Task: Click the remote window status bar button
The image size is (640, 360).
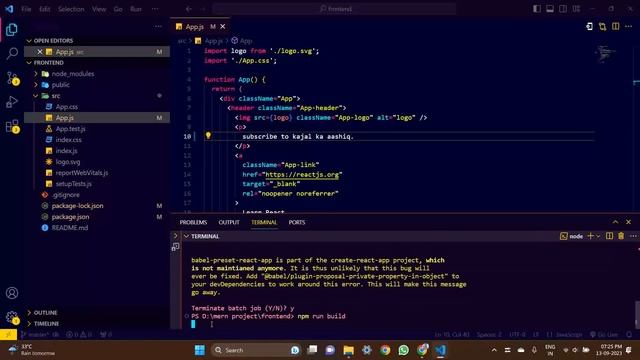Action: tap(8, 335)
